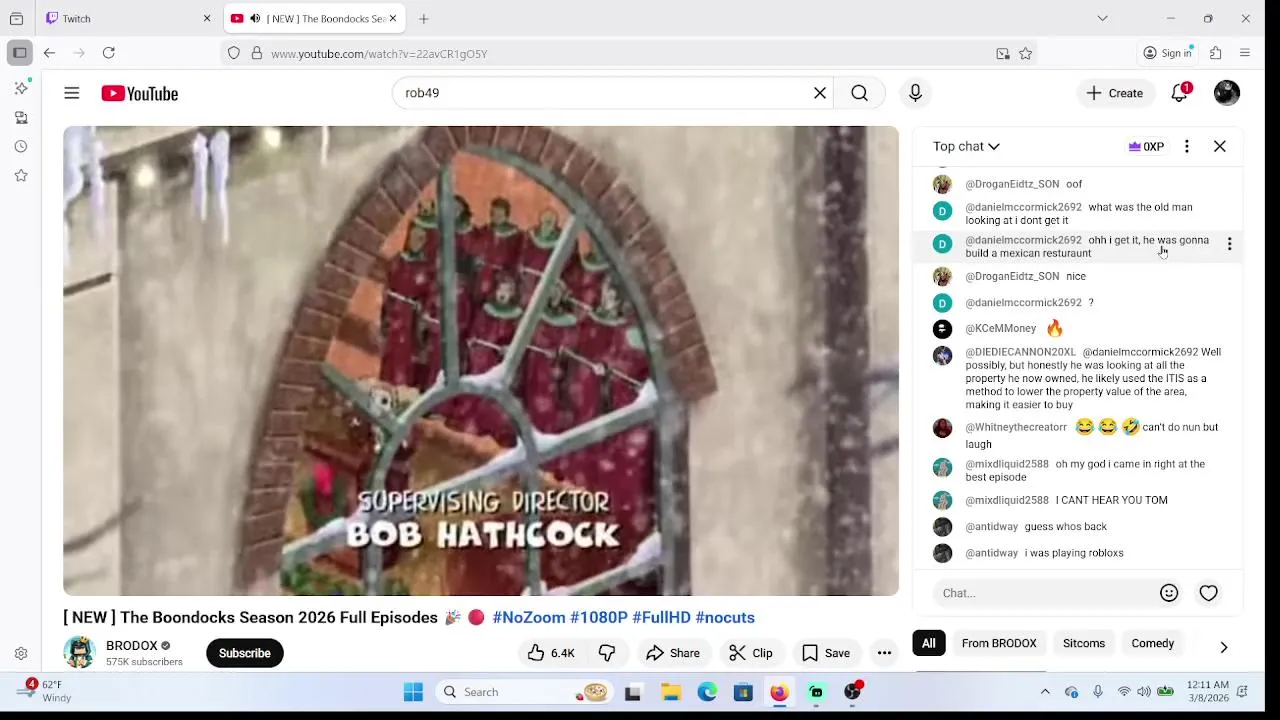Click the taskbar Search box
Viewport: 1280px width, 720px height.
525,692
